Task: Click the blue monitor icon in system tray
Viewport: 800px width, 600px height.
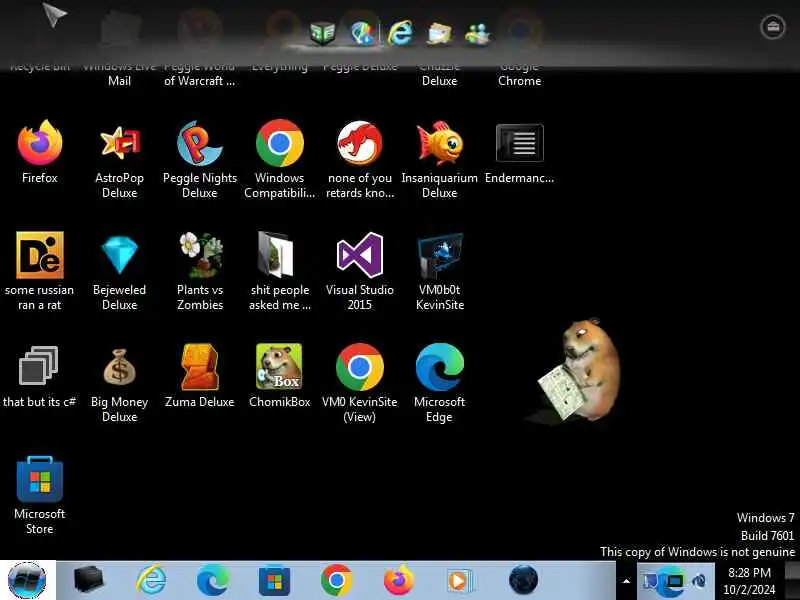Action: tap(673, 581)
